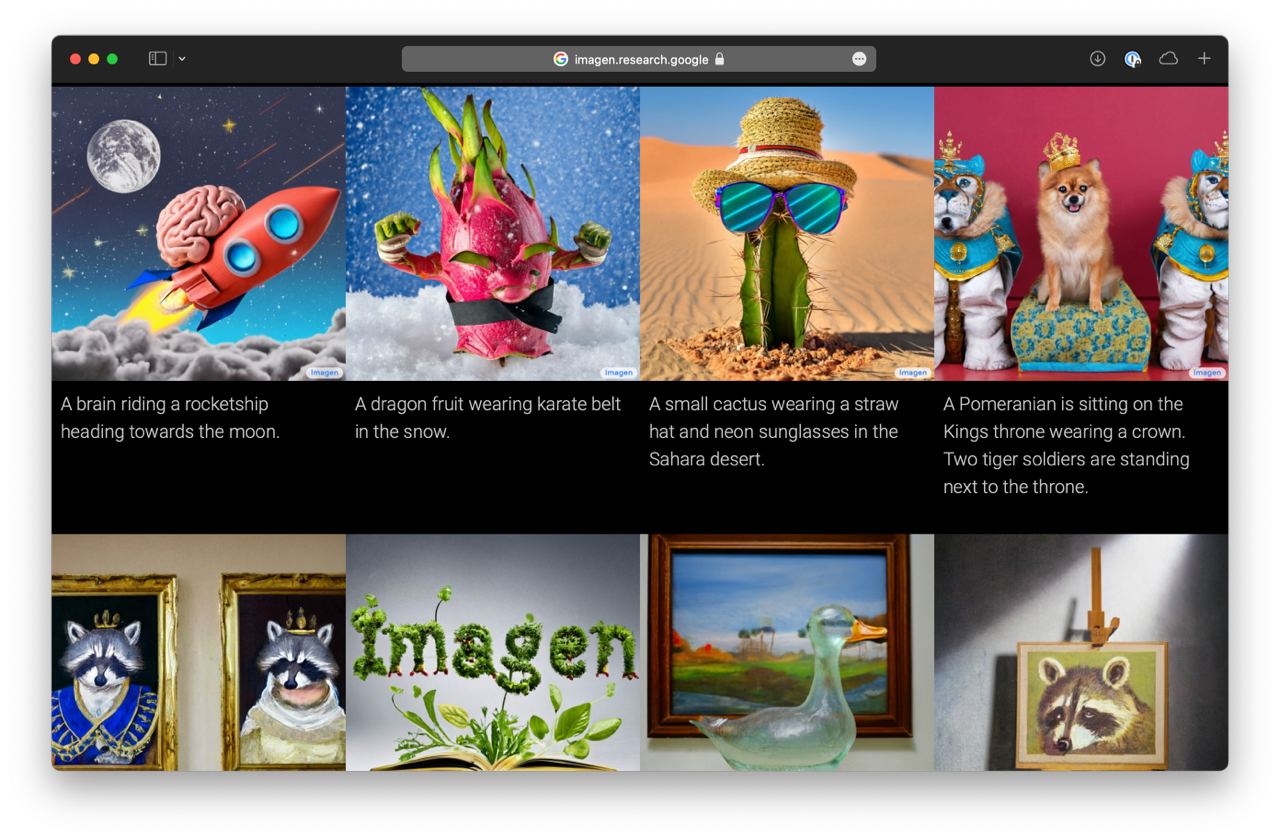Click the caption "A dragon fruit wearing karate belt in the snow."
Screen dimensions: 1280x839
coord(488,418)
